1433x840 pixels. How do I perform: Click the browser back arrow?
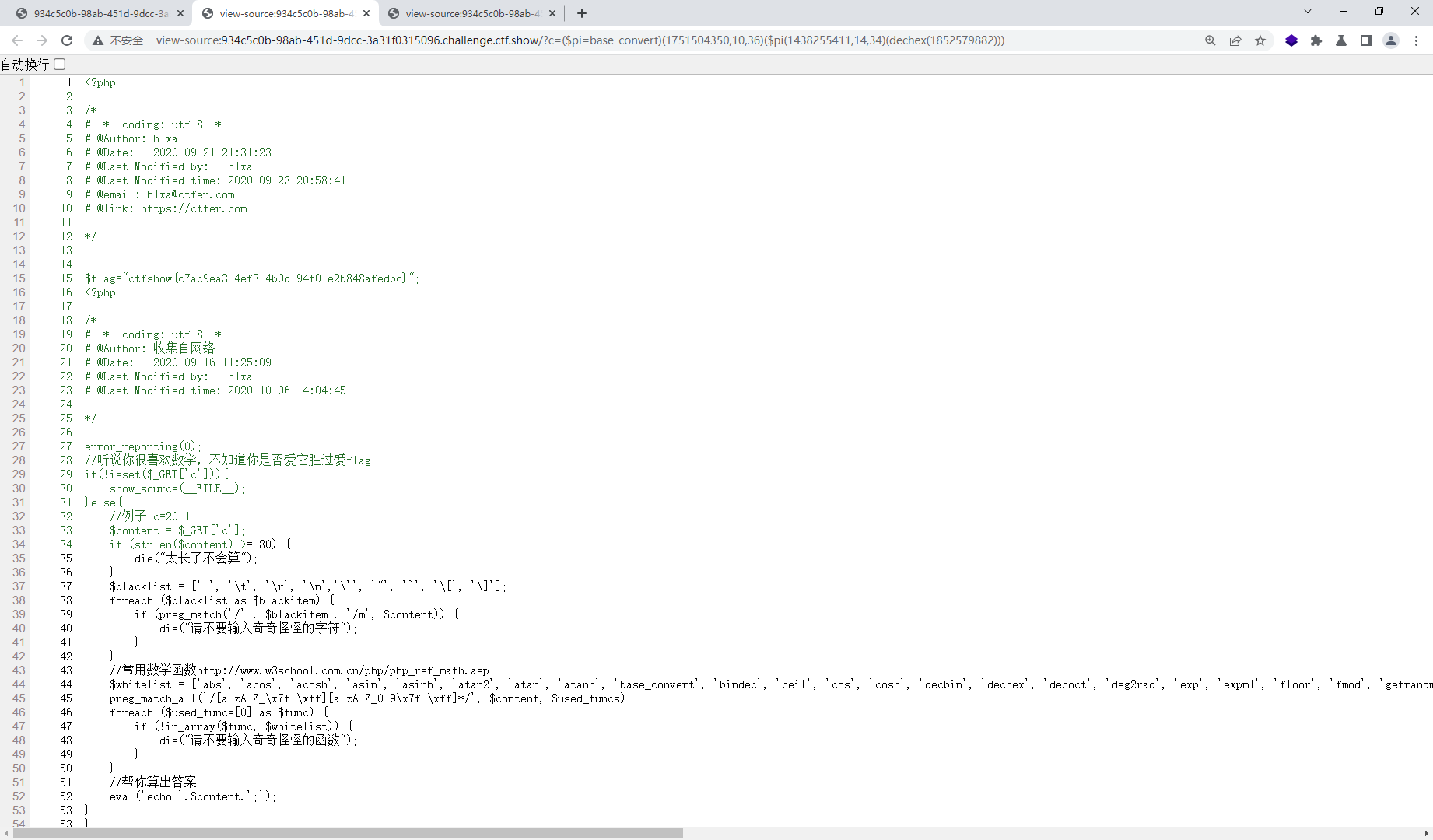pos(17,40)
